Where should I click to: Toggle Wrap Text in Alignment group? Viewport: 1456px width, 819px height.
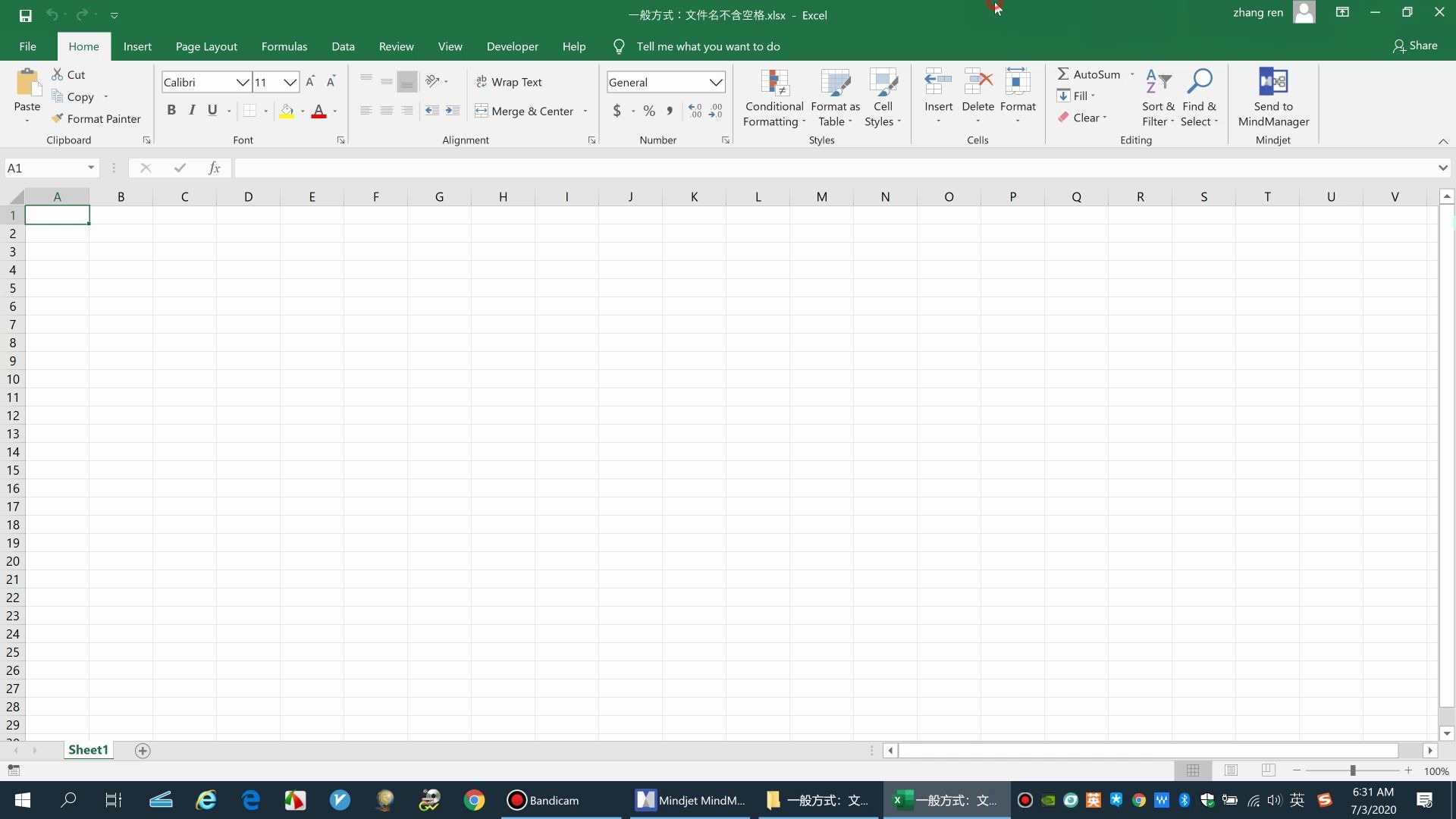(510, 82)
